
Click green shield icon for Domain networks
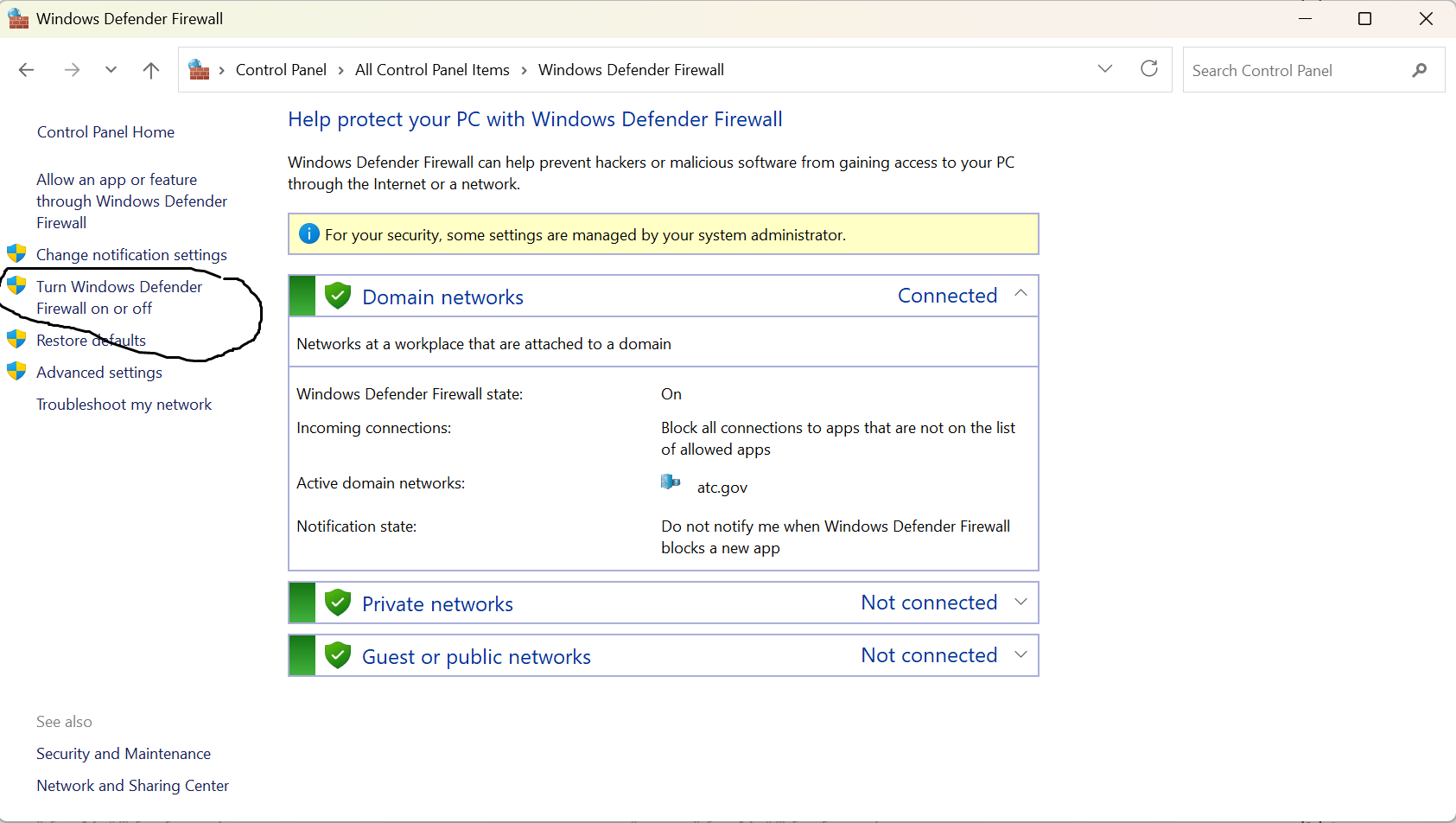coord(338,296)
